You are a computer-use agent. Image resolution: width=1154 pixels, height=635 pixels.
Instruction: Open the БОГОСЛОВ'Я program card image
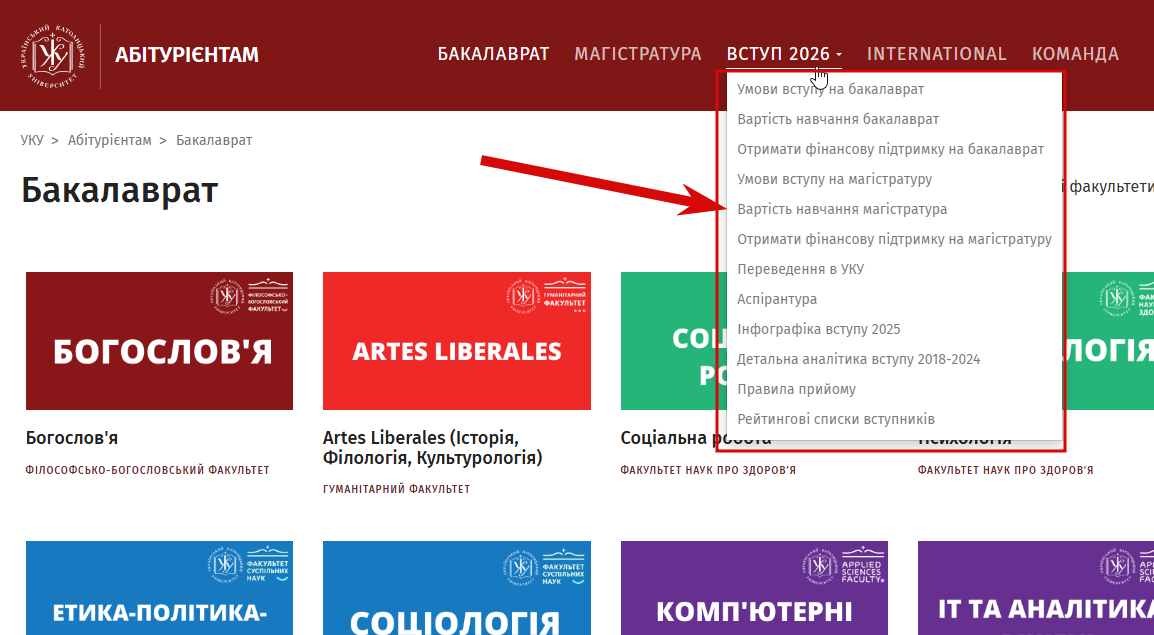(x=159, y=341)
